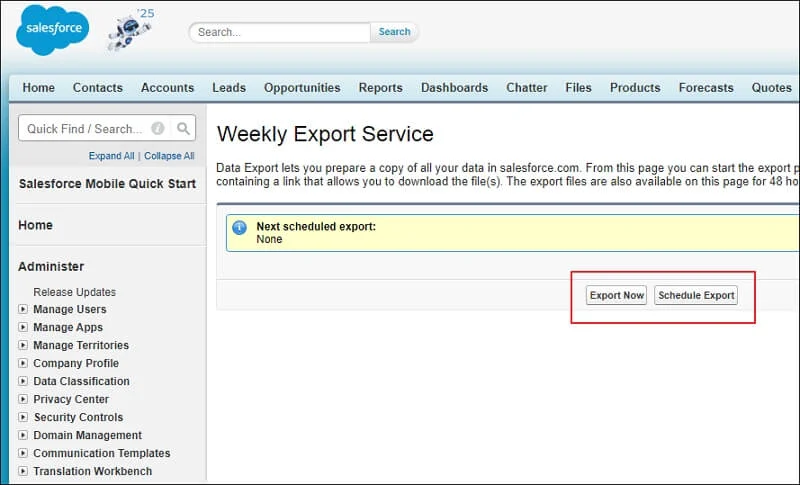Click the Manage Apps label
Screen dimensions: 800x485
68,327
